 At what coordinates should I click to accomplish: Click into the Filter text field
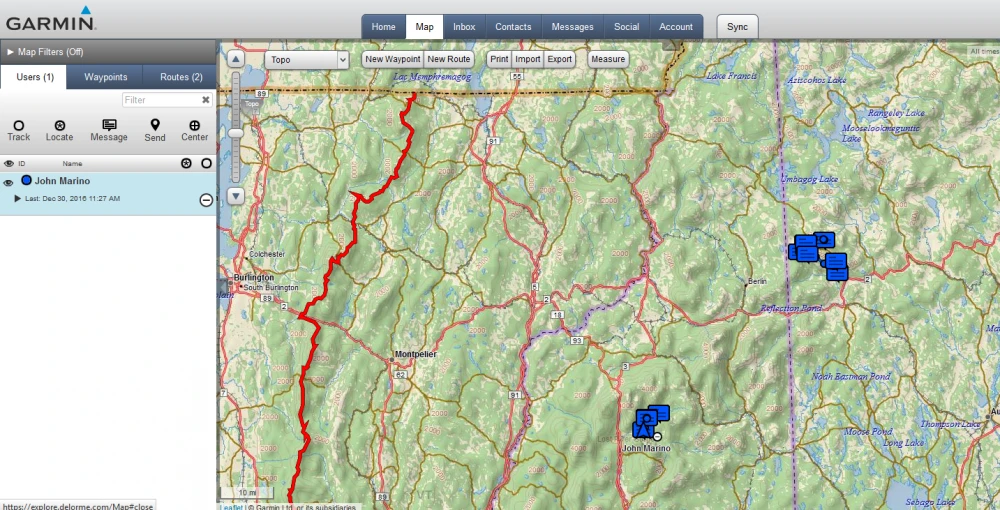tap(160, 100)
